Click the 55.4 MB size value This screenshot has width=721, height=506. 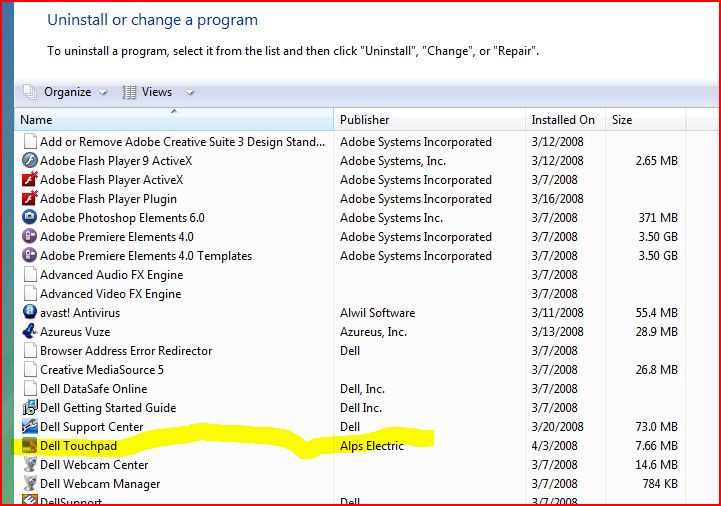click(657, 313)
